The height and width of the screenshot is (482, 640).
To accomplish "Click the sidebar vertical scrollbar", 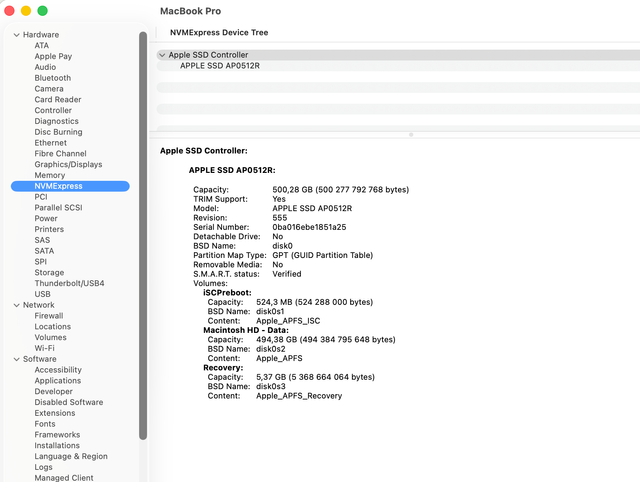I will [143, 235].
